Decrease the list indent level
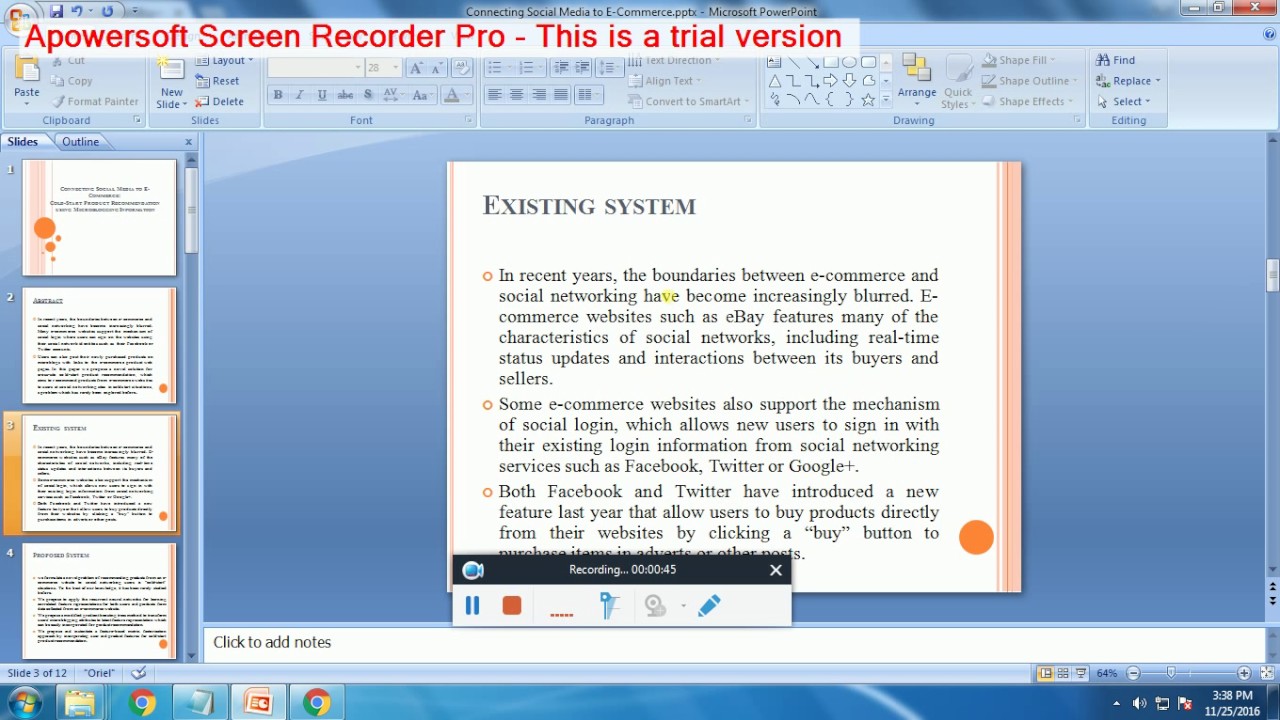 [560, 68]
